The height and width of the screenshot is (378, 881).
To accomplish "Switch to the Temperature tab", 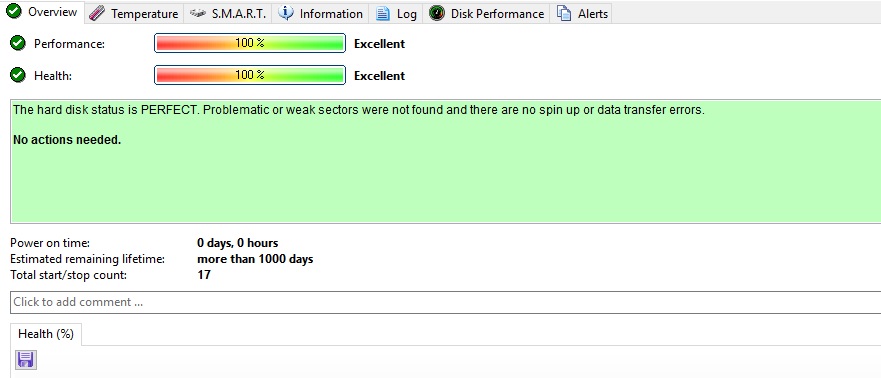I will click(x=134, y=13).
